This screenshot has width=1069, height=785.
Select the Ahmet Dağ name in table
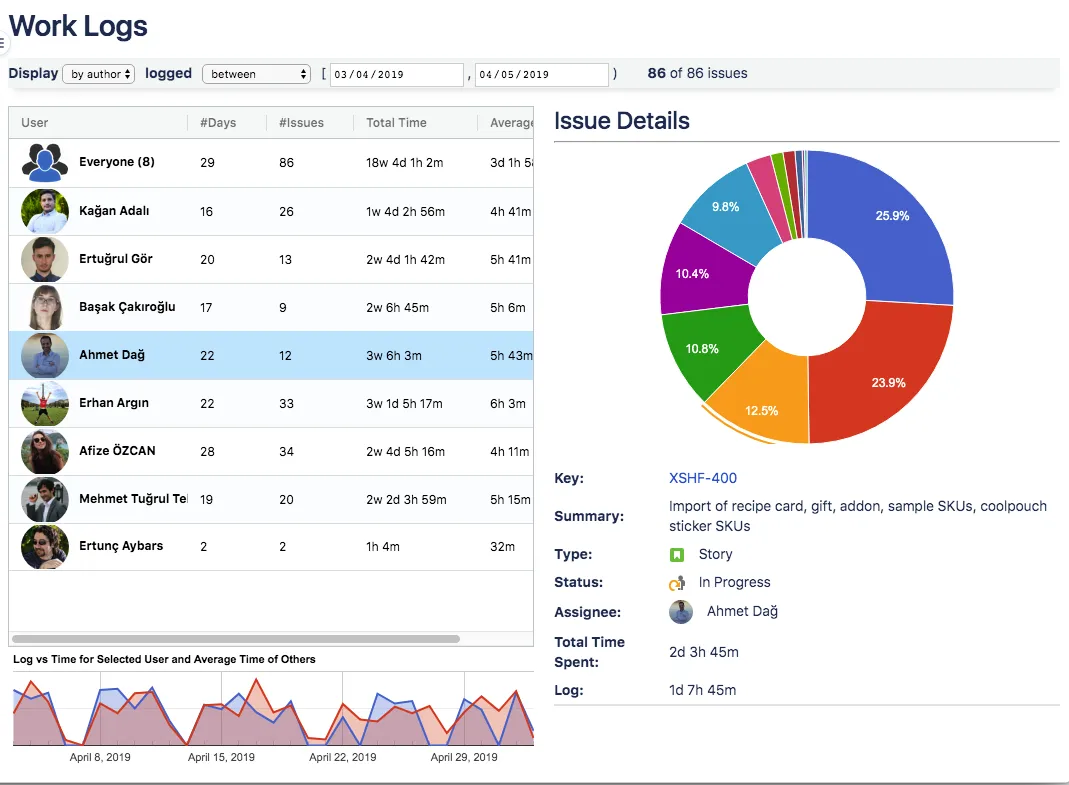pos(112,355)
